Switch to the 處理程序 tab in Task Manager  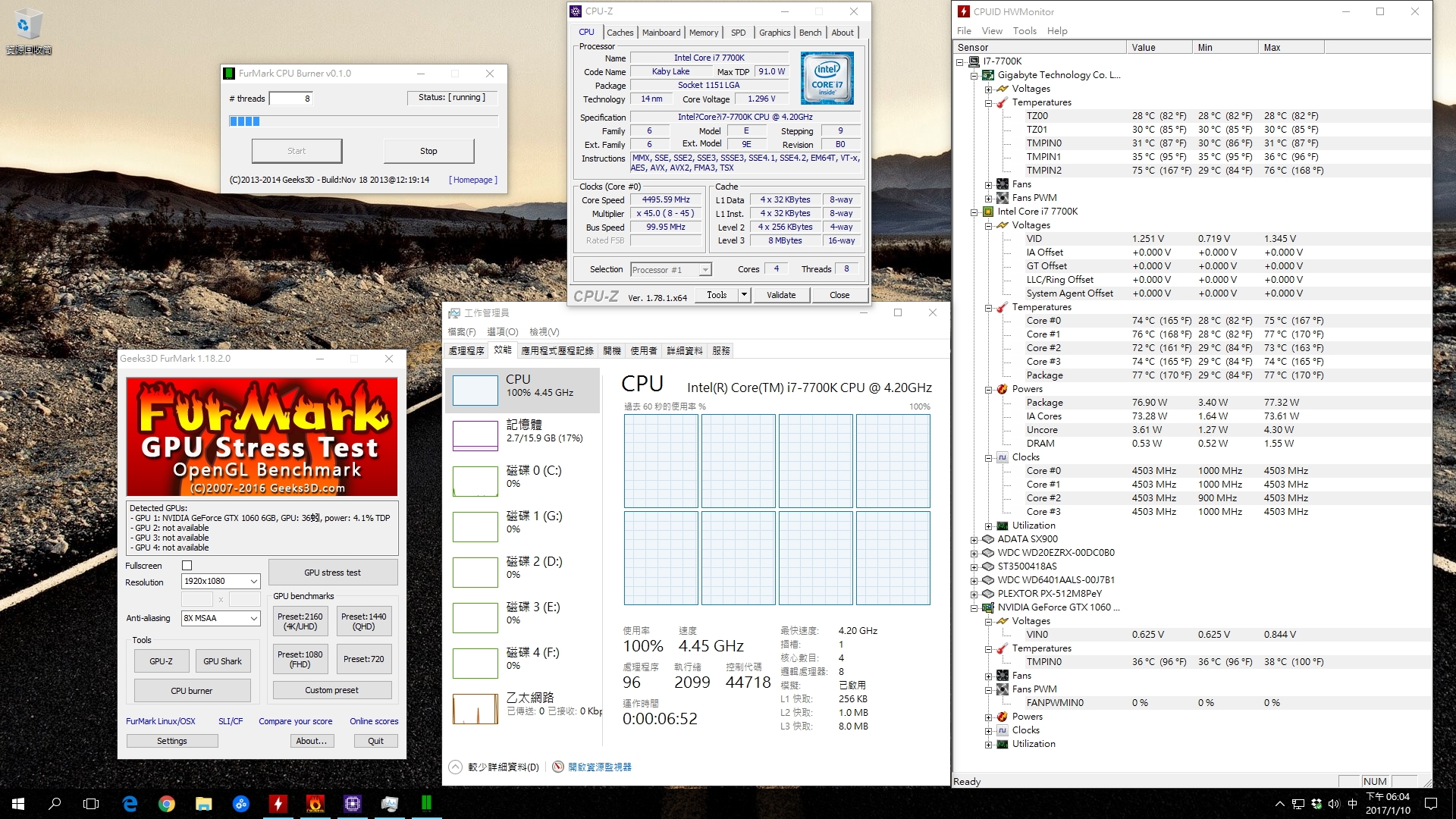coord(466,350)
